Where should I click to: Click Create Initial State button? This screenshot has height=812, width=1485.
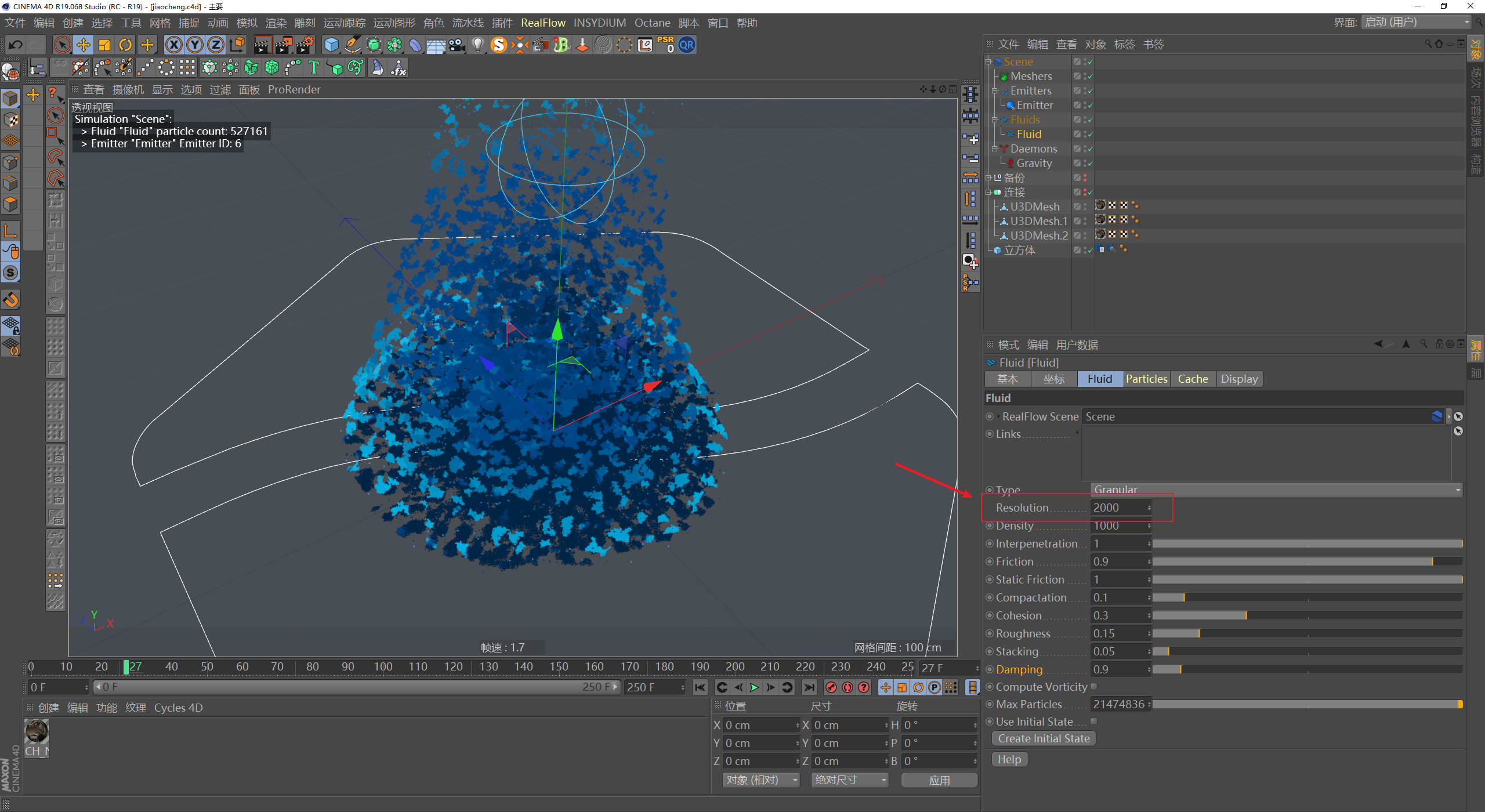pos(1044,738)
